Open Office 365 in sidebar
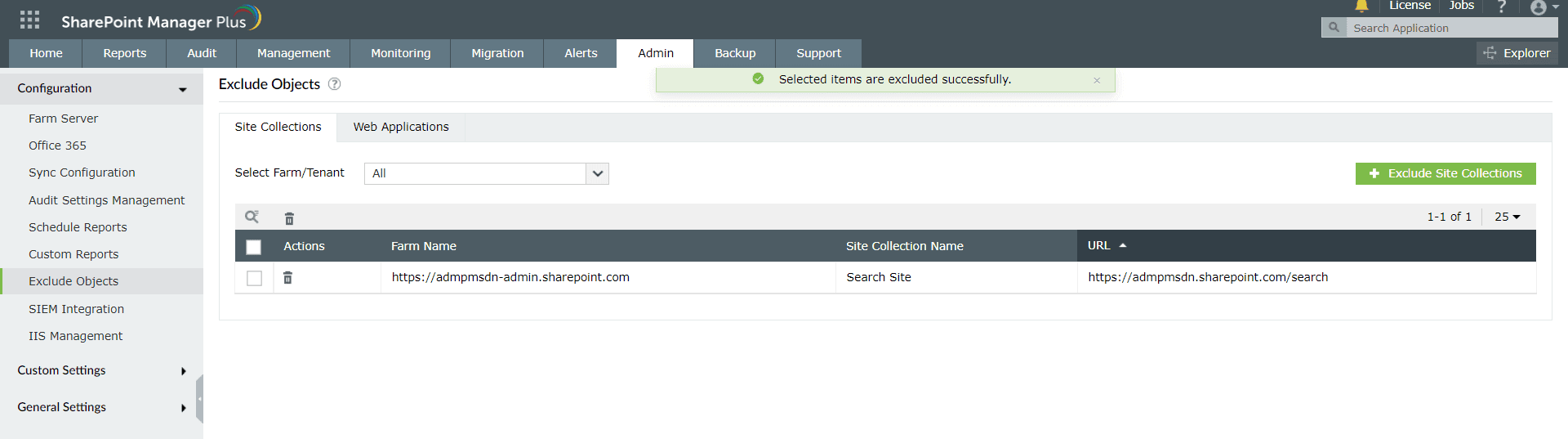This screenshot has width=1568, height=439. point(57,146)
